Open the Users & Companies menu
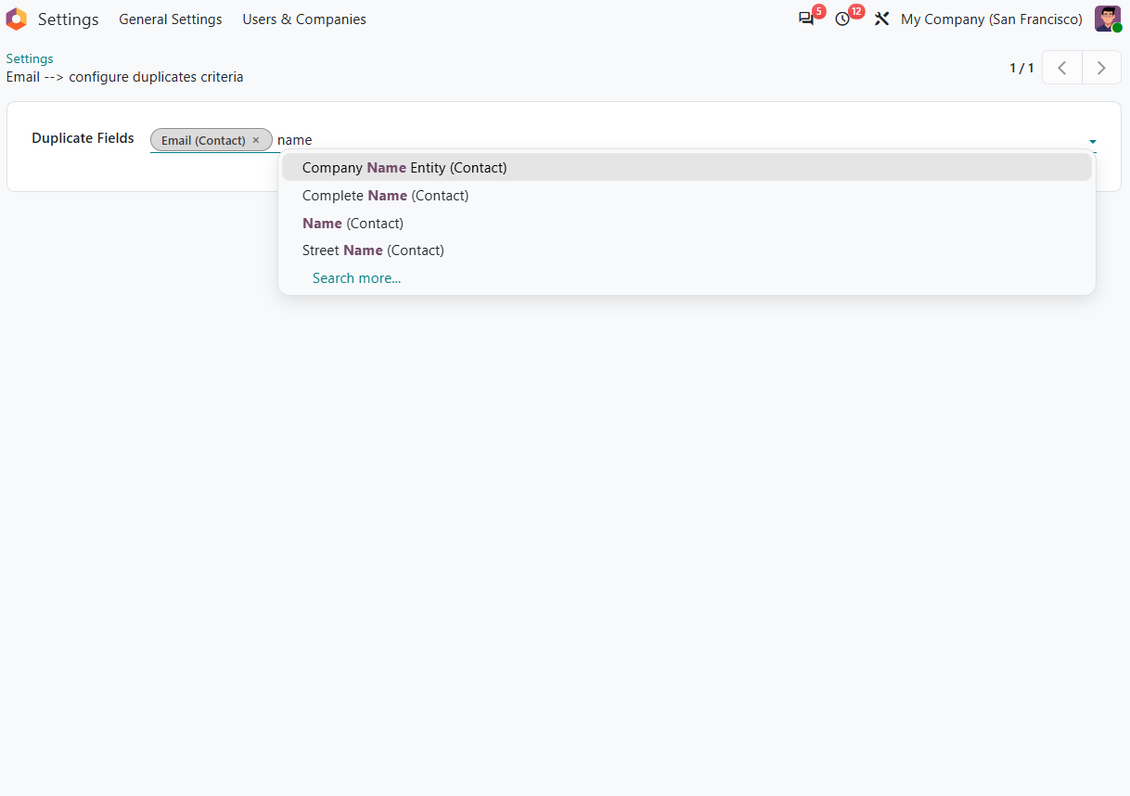Image resolution: width=1130 pixels, height=796 pixels. [304, 19]
